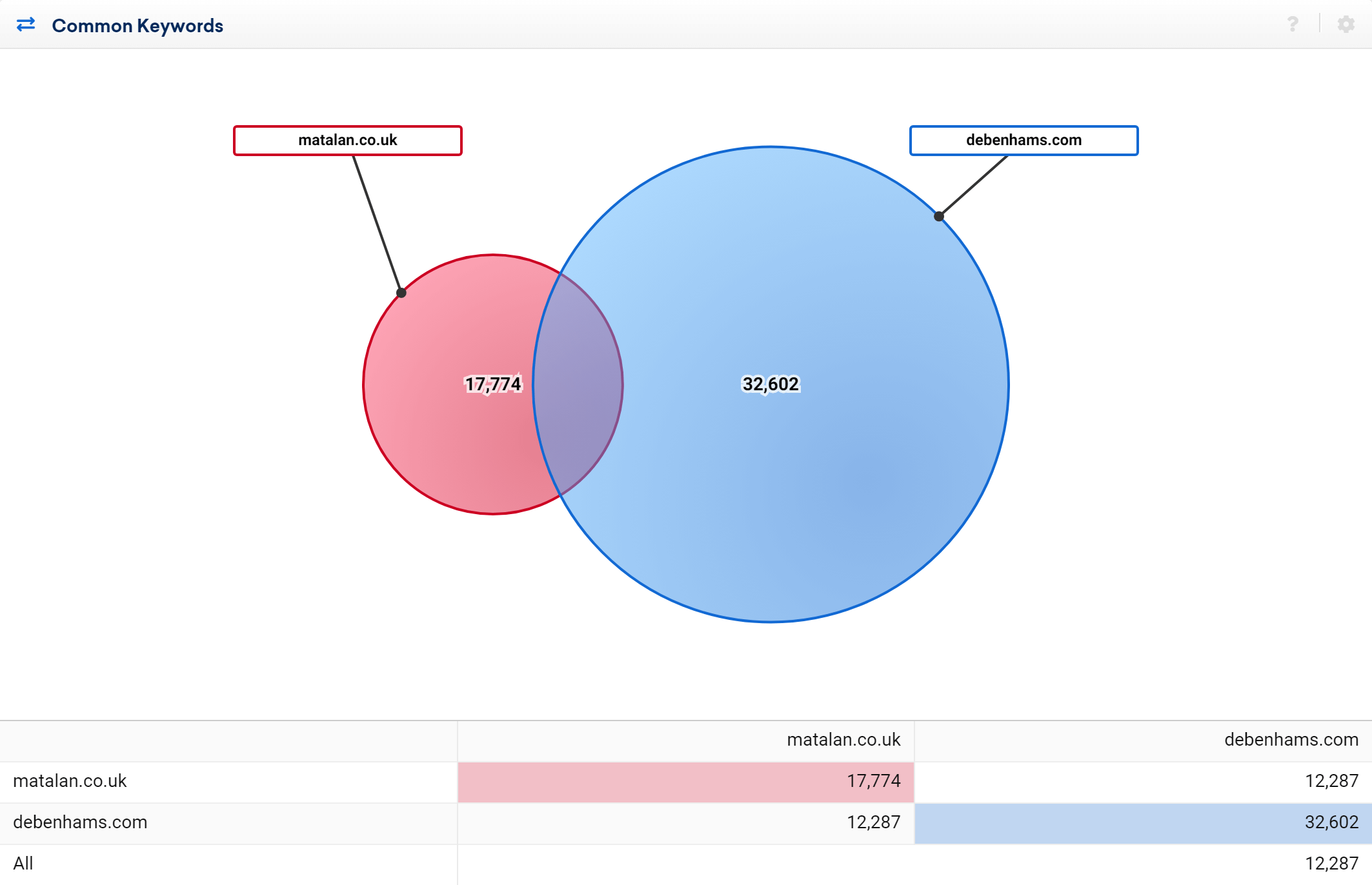Click the debenhams.com row in table
The image size is (1372, 885).
point(686,820)
